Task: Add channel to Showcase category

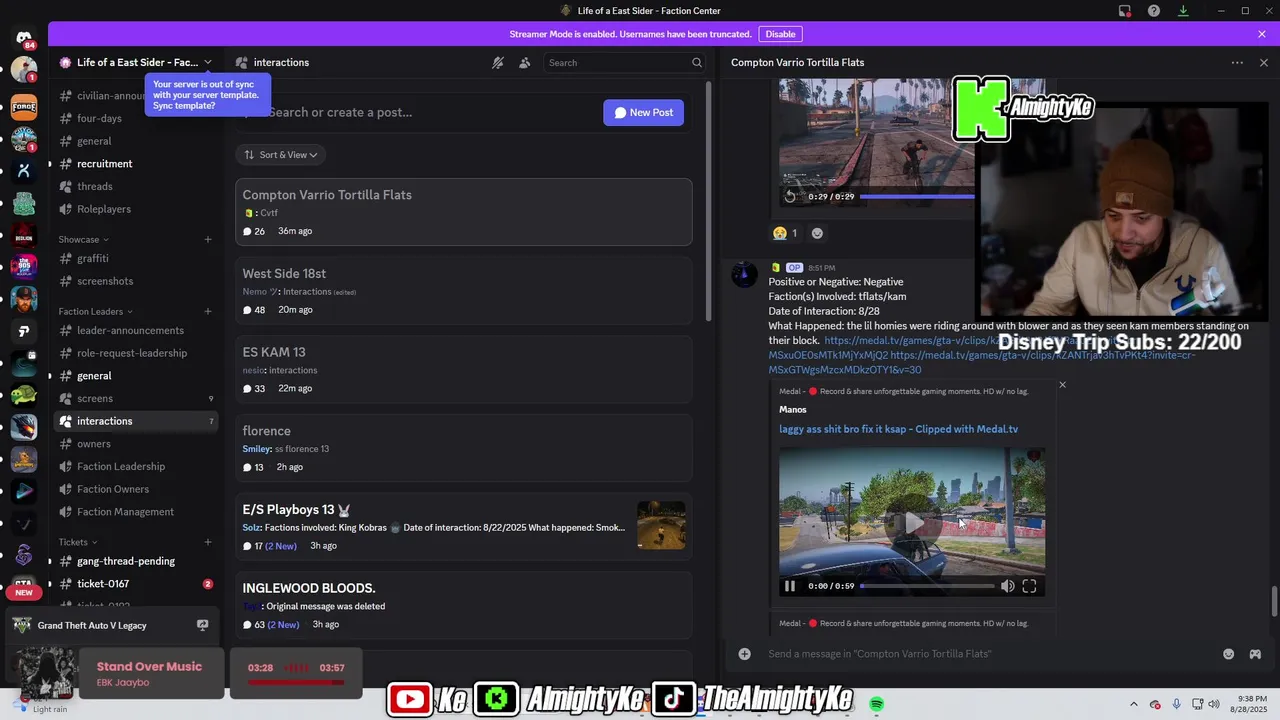Action: [208, 239]
